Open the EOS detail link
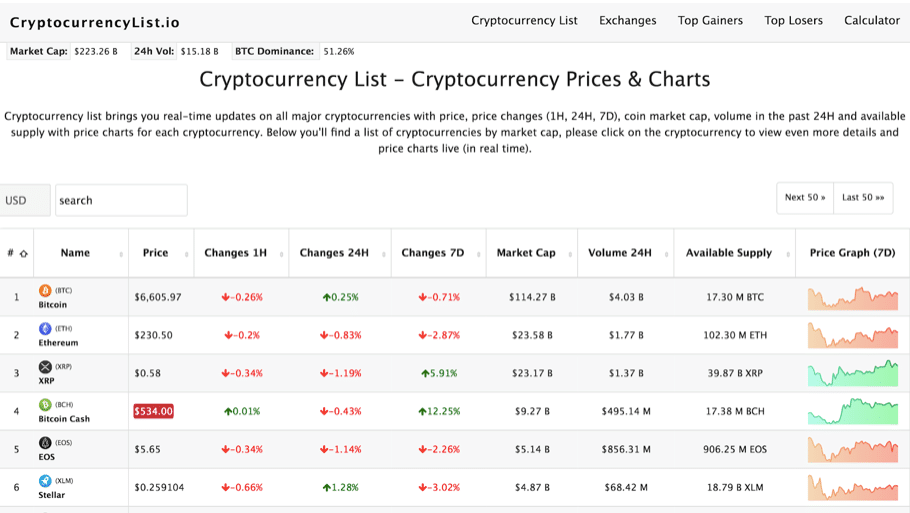Image resolution: width=910 pixels, height=513 pixels. click(x=46, y=457)
